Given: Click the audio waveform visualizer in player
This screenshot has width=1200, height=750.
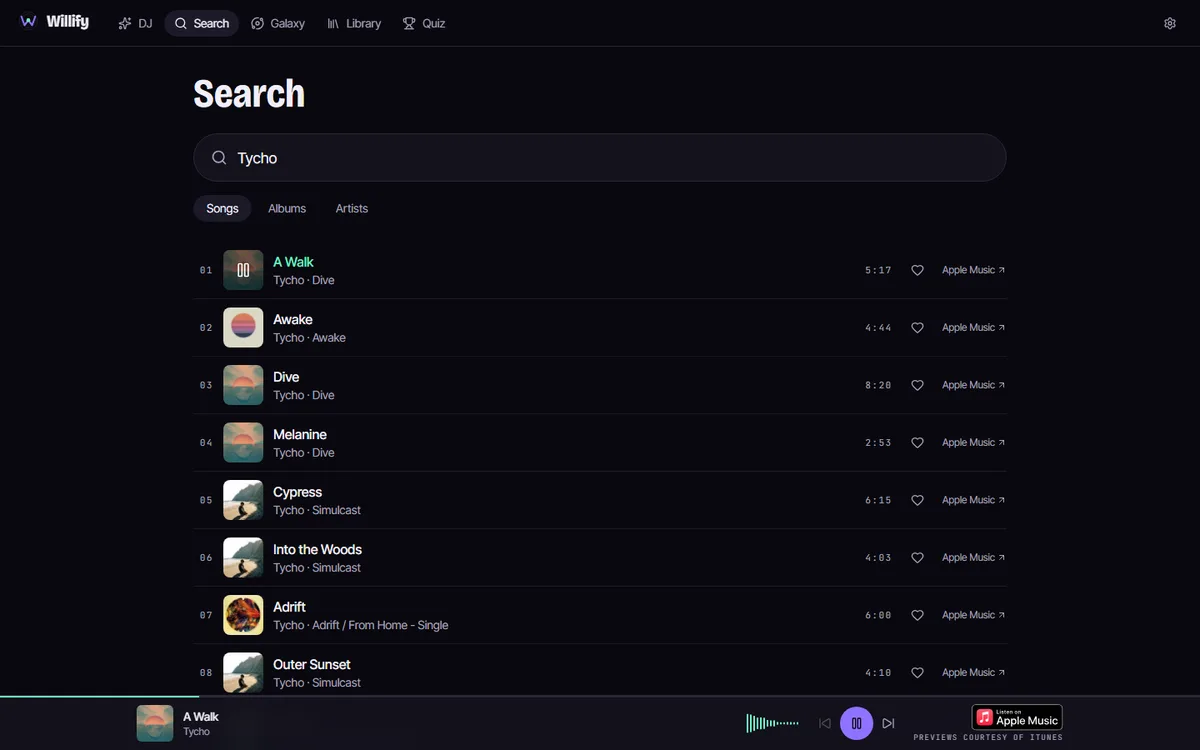Looking at the screenshot, I should coord(773,723).
